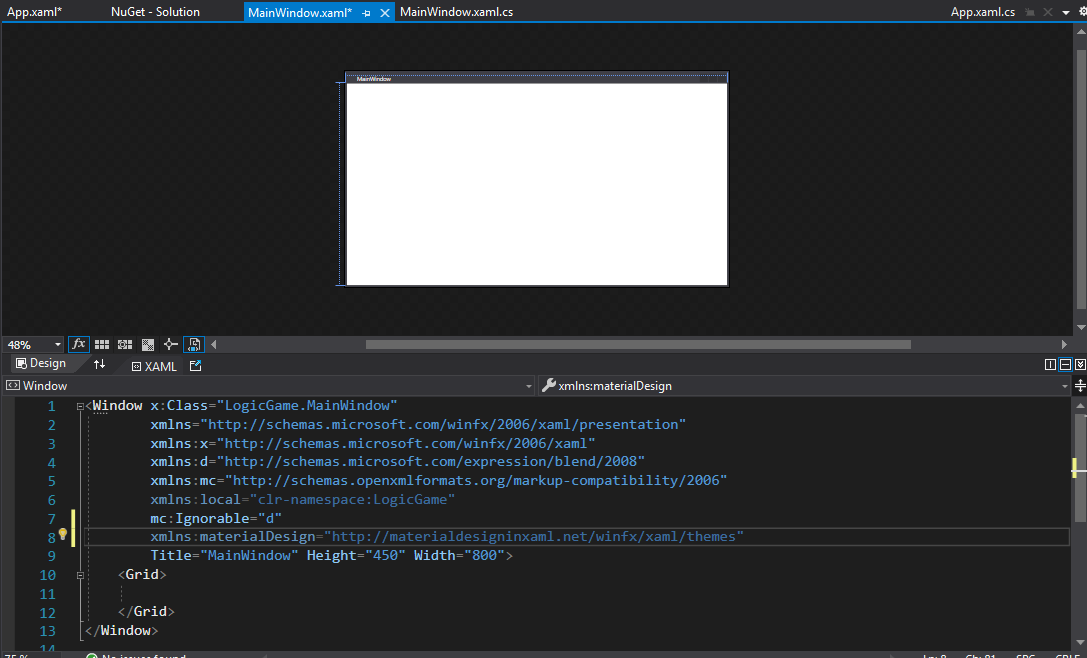
Task: Click the lightbulb quick actions icon
Action: [x=62, y=535]
